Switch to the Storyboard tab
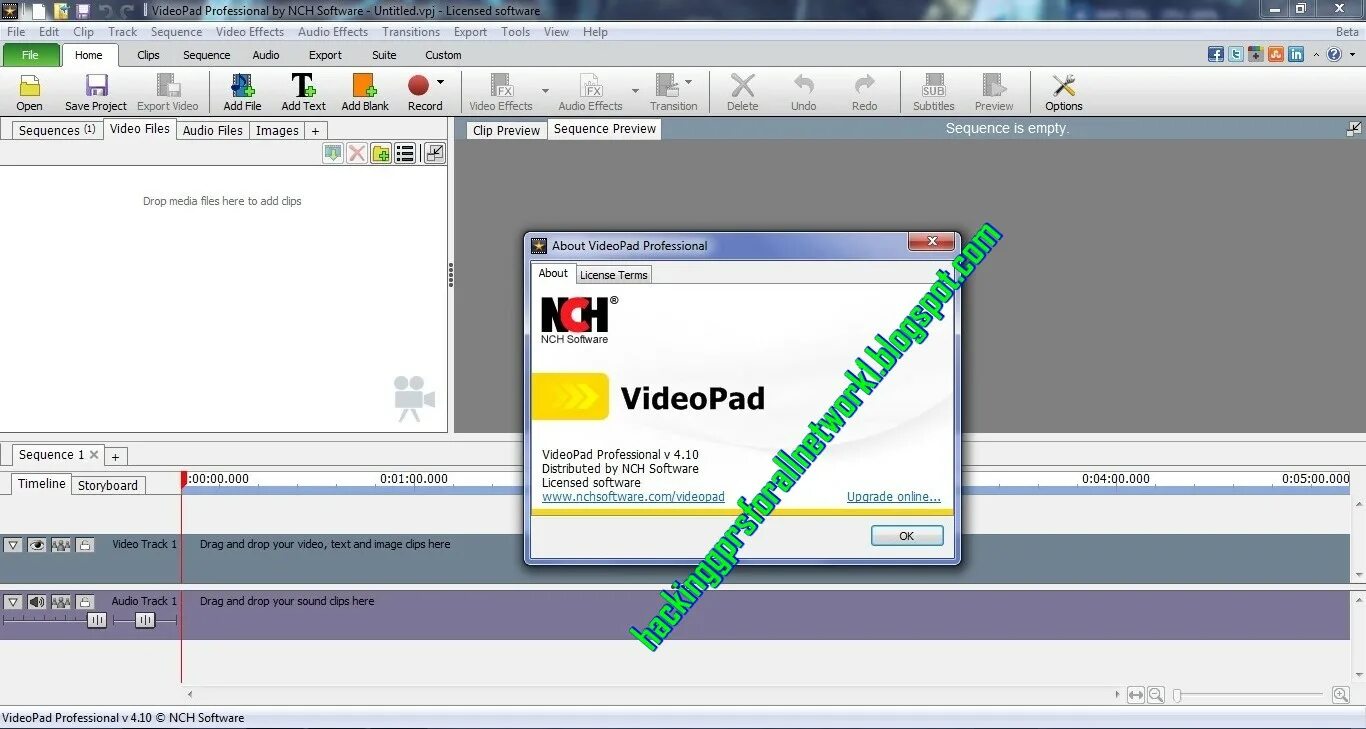This screenshot has width=1366, height=729. [x=108, y=485]
